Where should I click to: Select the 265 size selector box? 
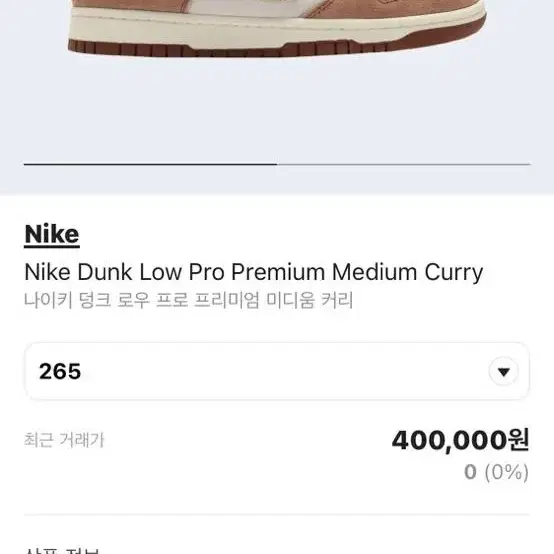[277, 371]
